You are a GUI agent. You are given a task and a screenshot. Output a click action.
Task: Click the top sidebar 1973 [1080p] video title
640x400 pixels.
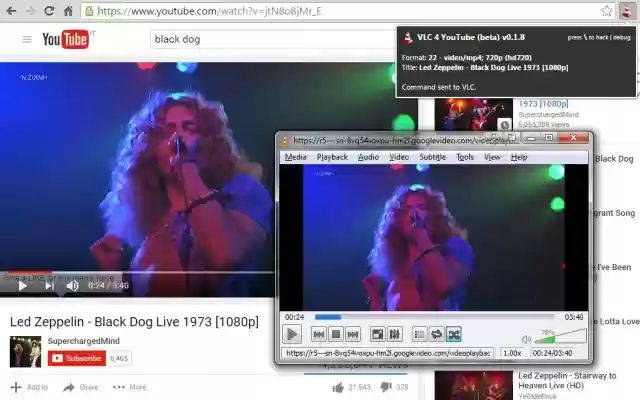pyautogui.click(x=543, y=104)
